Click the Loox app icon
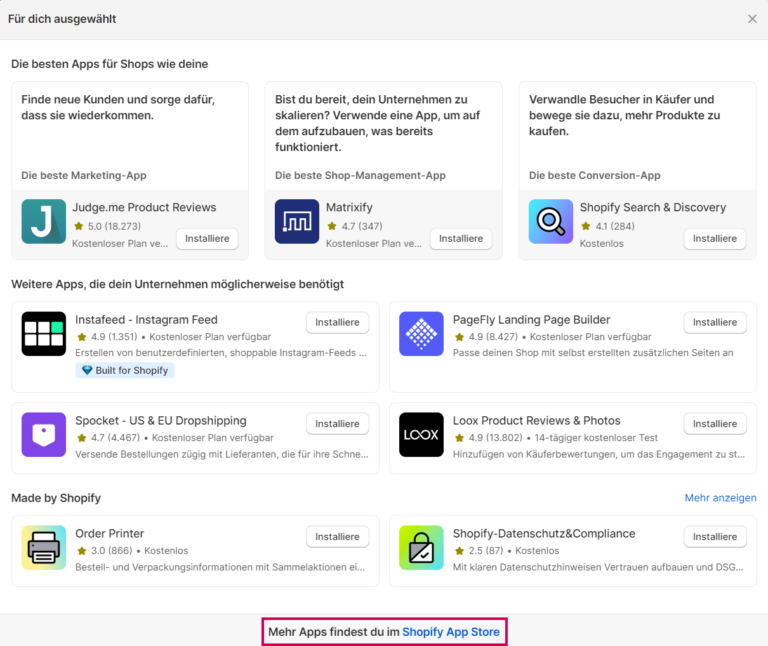The image size is (768, 646). pyautogui.click(x=421, y=435)
